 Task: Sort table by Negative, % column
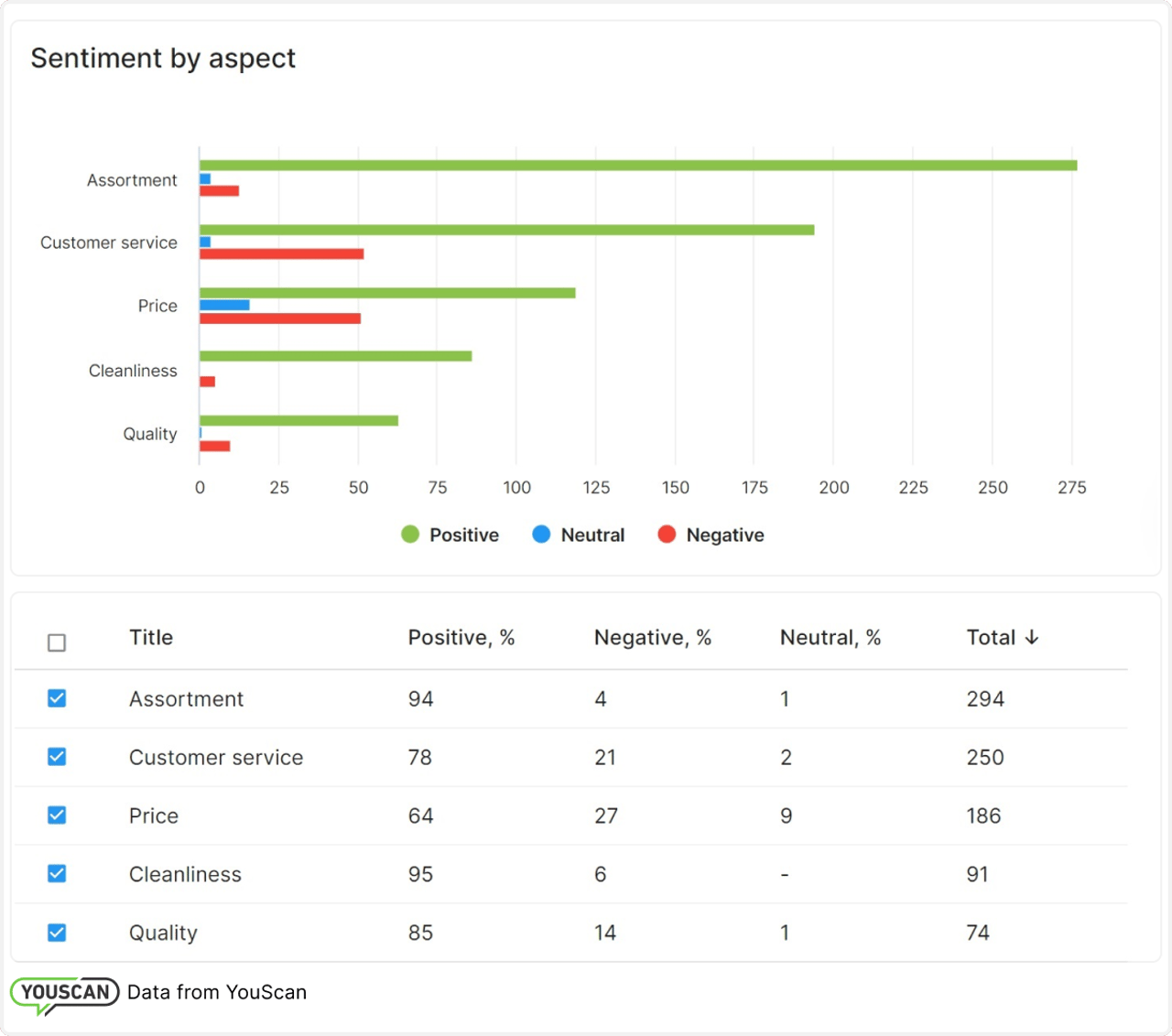[x=652, y=638]
